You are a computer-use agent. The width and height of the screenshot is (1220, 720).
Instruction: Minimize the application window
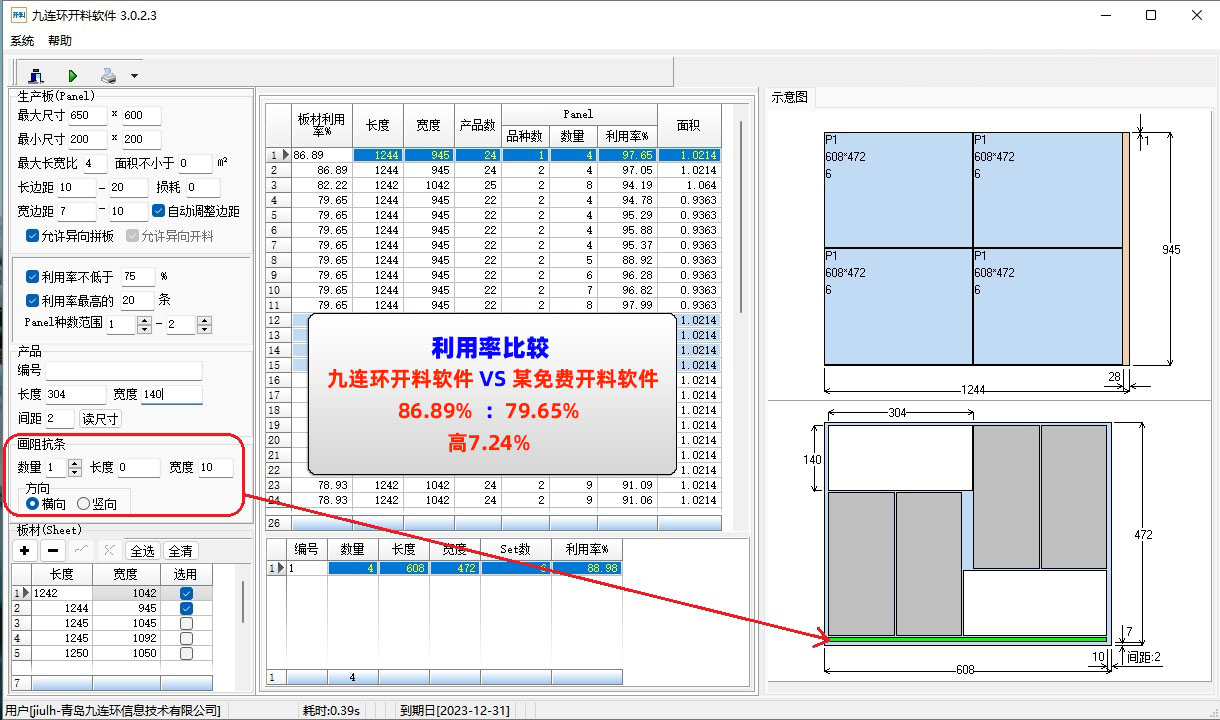[x=1105, y=15]
